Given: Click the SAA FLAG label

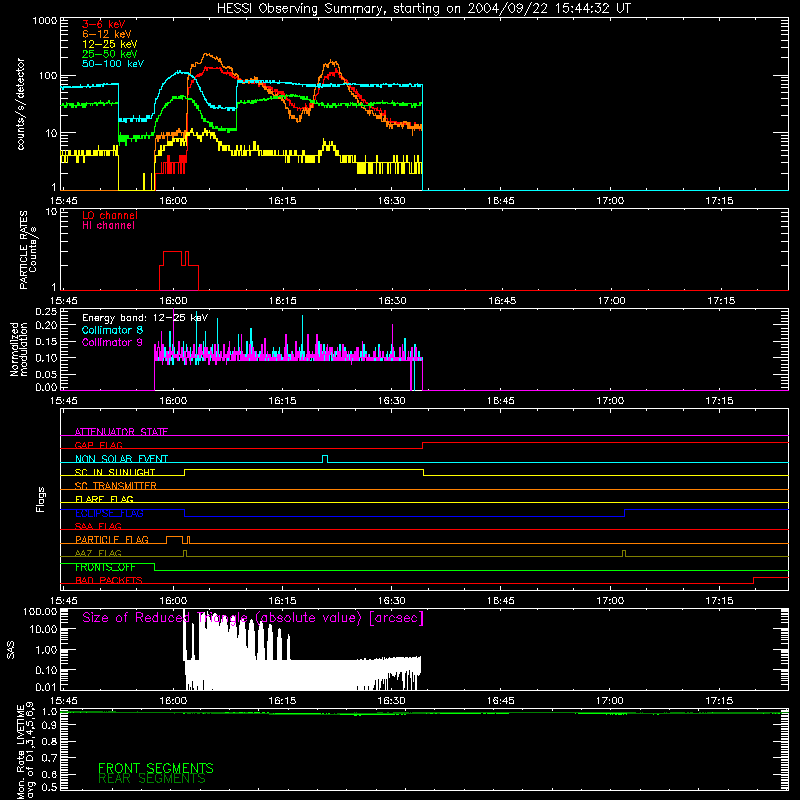Looking at the screenshot, I should 98,526.
